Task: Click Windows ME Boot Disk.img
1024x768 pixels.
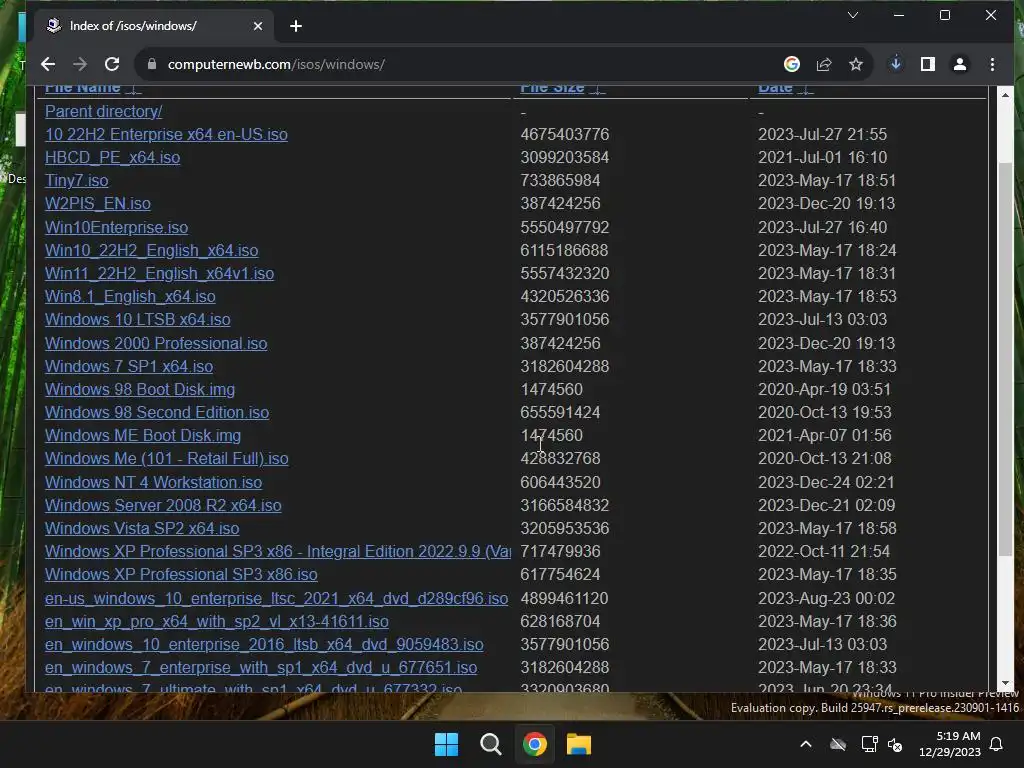Action: (x=143, y=436)
